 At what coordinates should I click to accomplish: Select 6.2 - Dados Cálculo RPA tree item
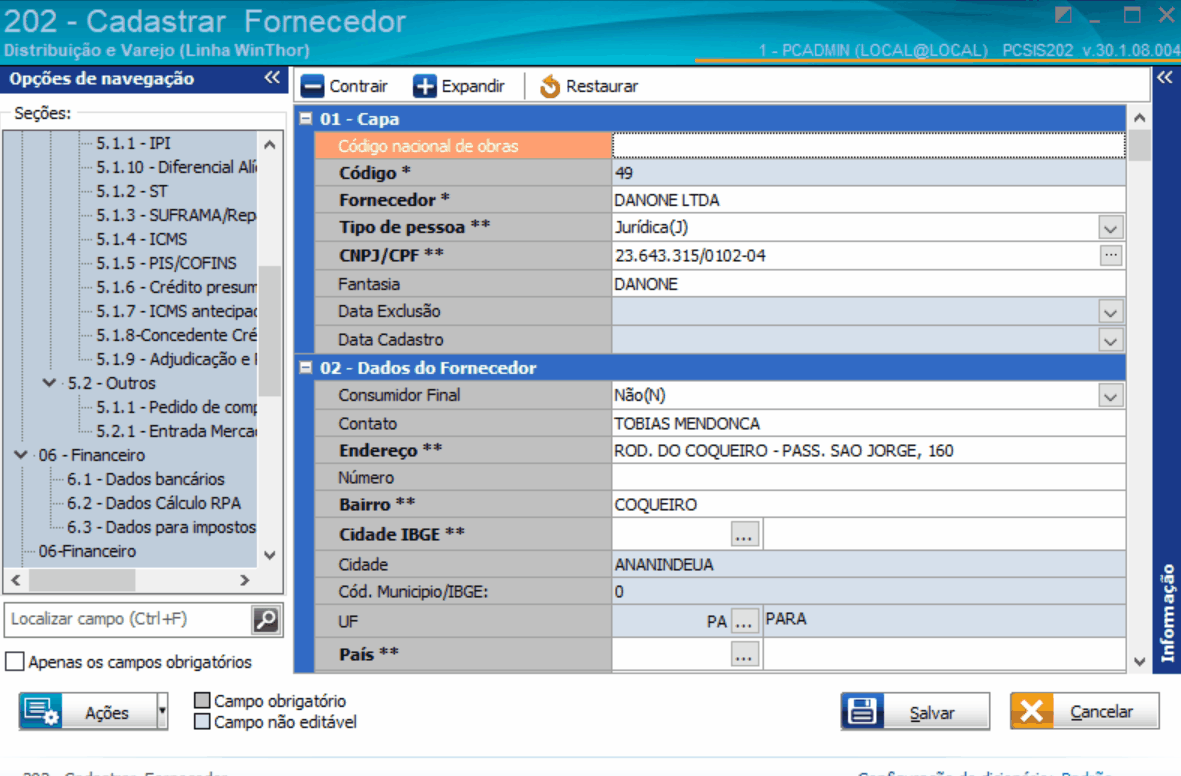pos(154,503)
